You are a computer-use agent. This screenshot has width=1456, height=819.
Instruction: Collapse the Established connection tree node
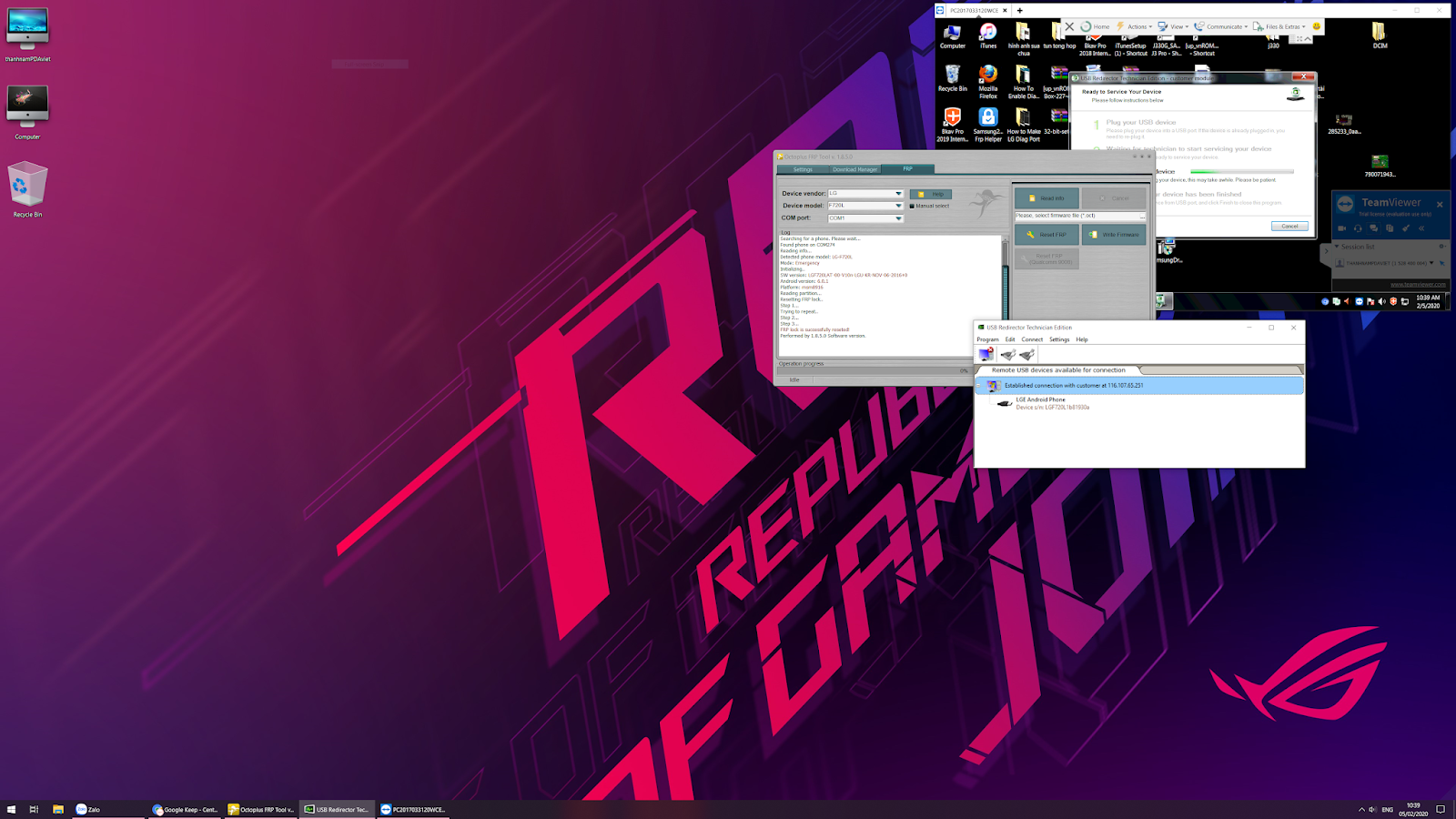pos(980,386)
